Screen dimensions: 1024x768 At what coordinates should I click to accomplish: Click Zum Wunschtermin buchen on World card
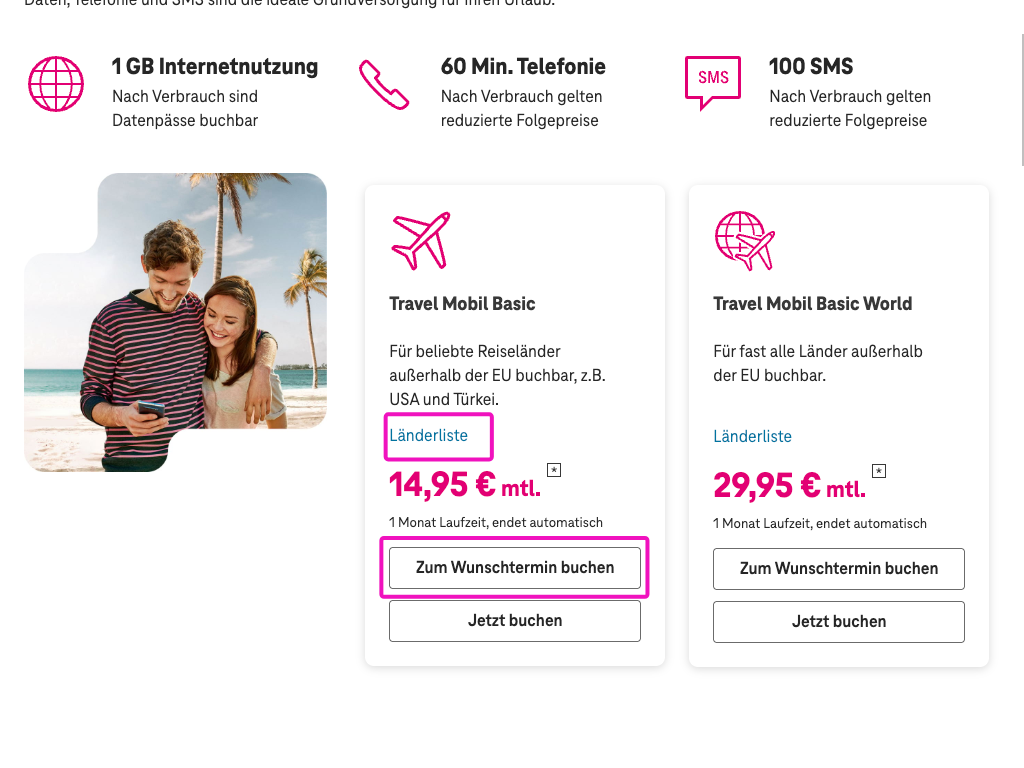coord(838,568)
